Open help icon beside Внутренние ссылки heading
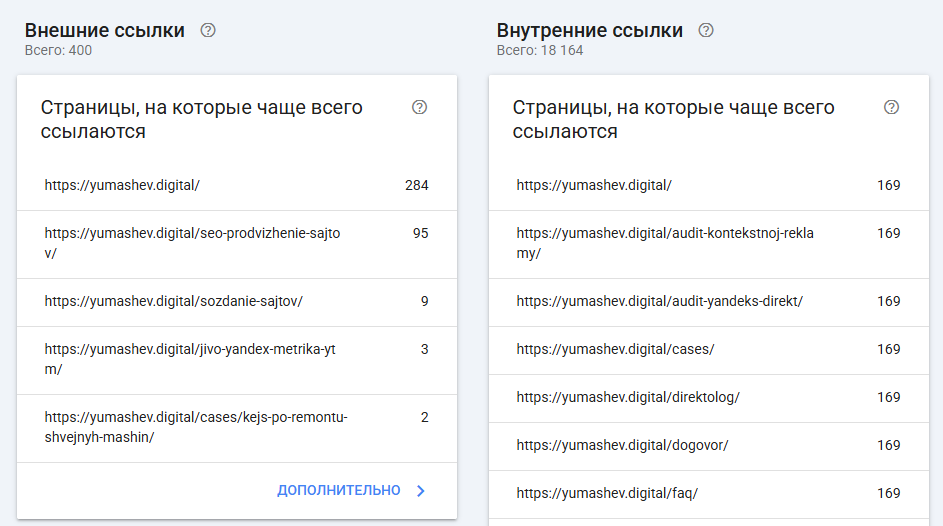The image size is (943, 526). coord(706,30)
